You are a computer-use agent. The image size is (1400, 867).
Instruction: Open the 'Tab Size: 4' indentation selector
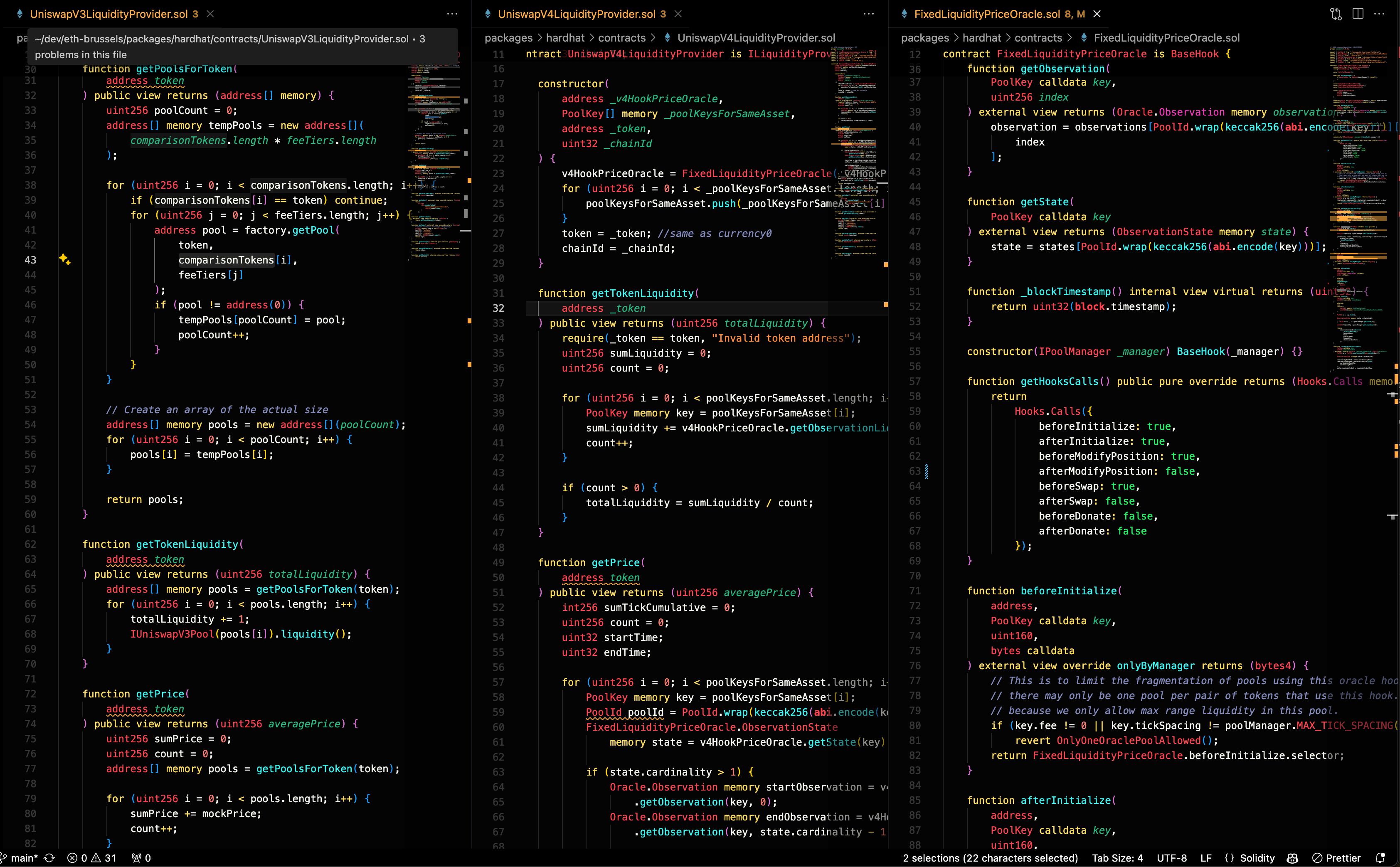[x=1117, y=858]
